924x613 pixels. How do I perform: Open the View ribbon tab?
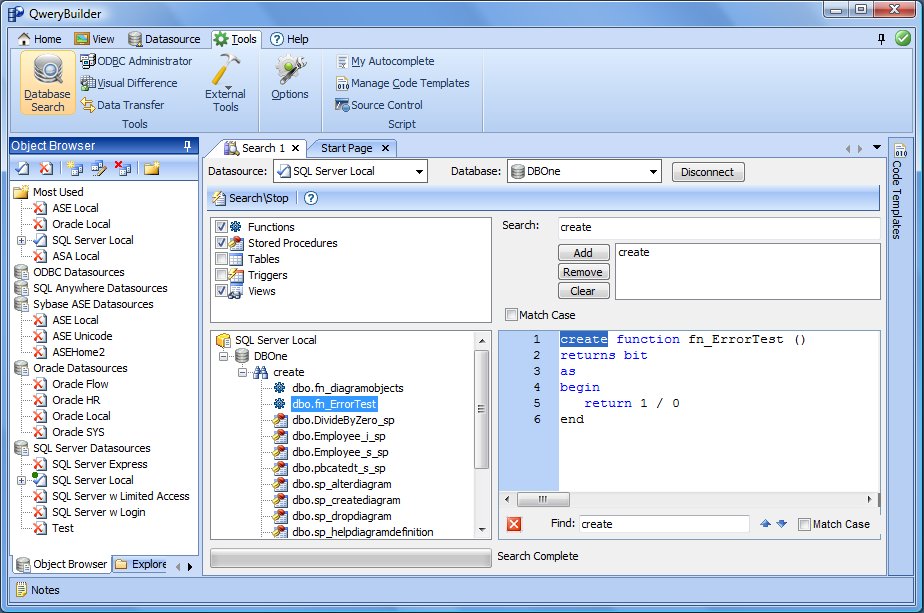pyautogui.click(x=94, y=39)
